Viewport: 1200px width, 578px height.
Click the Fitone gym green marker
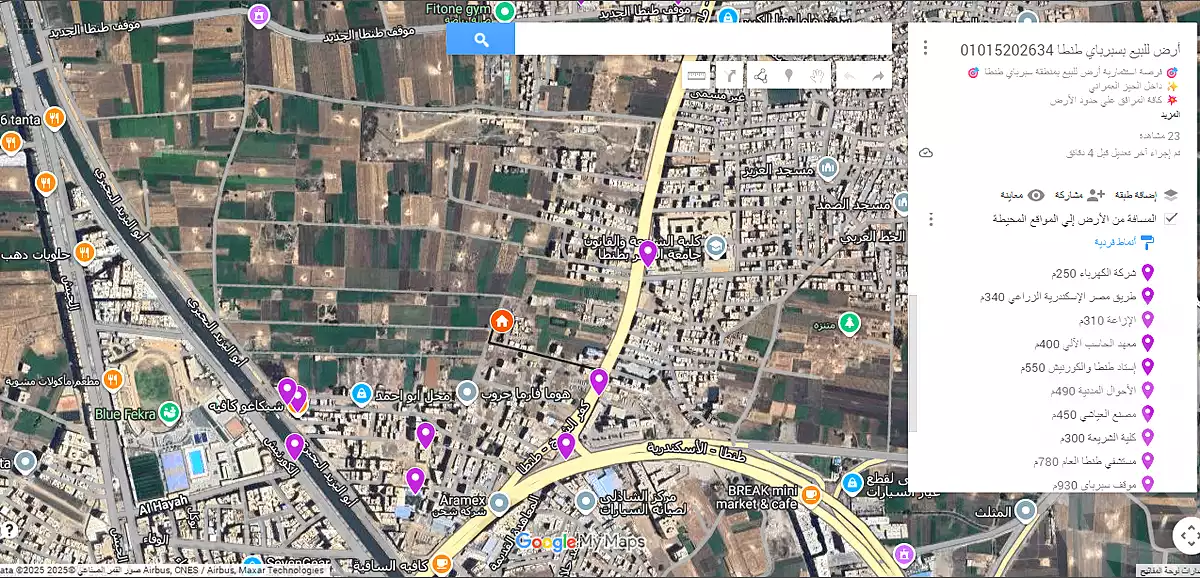coord(505,11)
